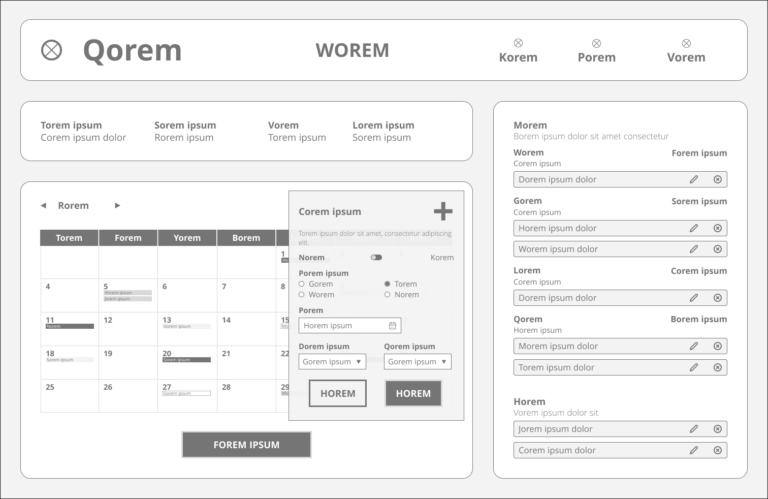Edit the Corem ipsum dolor row under Horem
The width and height of the screenshot is (768, 499).
tap(694, 450)
